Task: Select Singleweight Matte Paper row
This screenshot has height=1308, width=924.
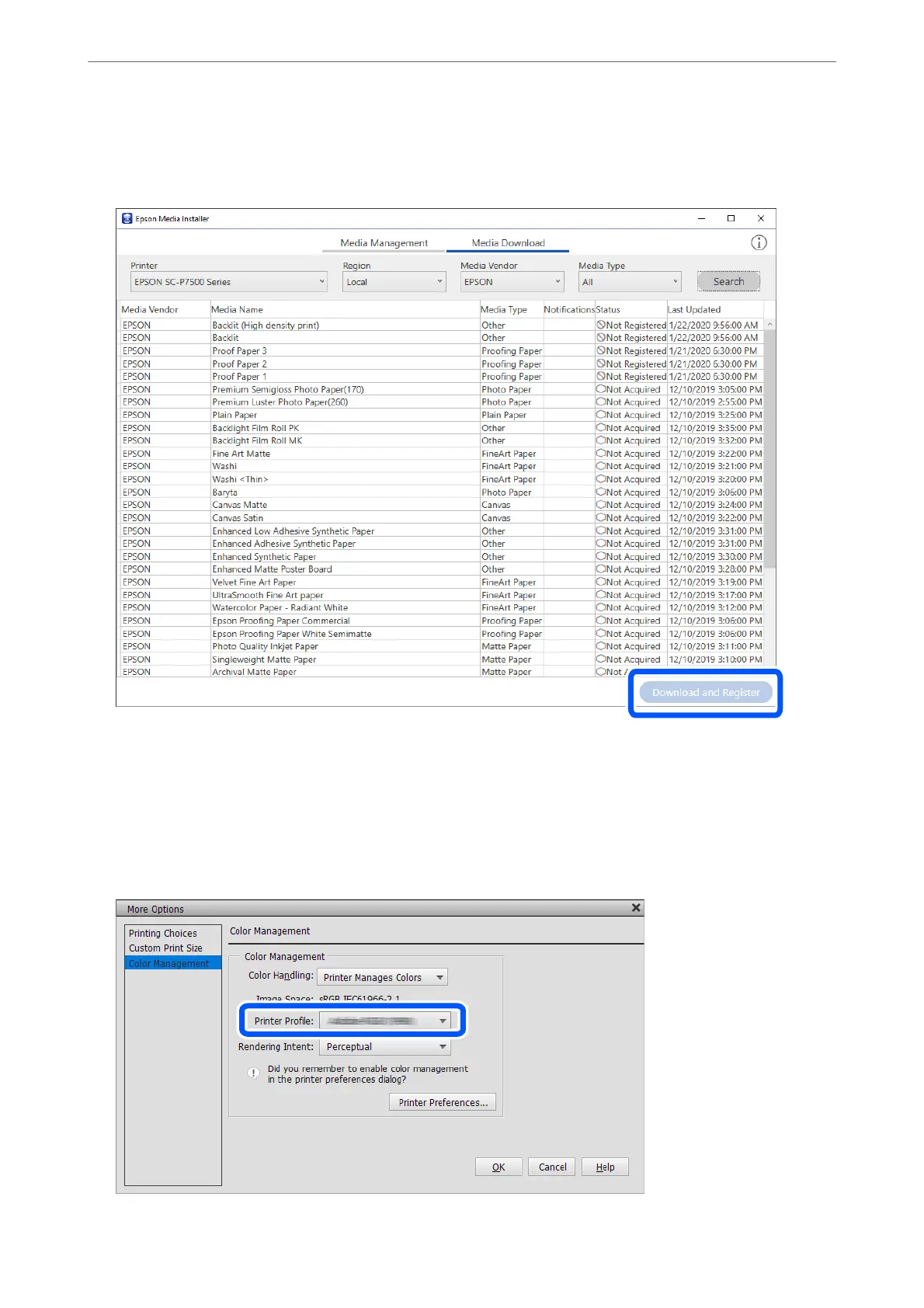Action: tap(442, 659)
